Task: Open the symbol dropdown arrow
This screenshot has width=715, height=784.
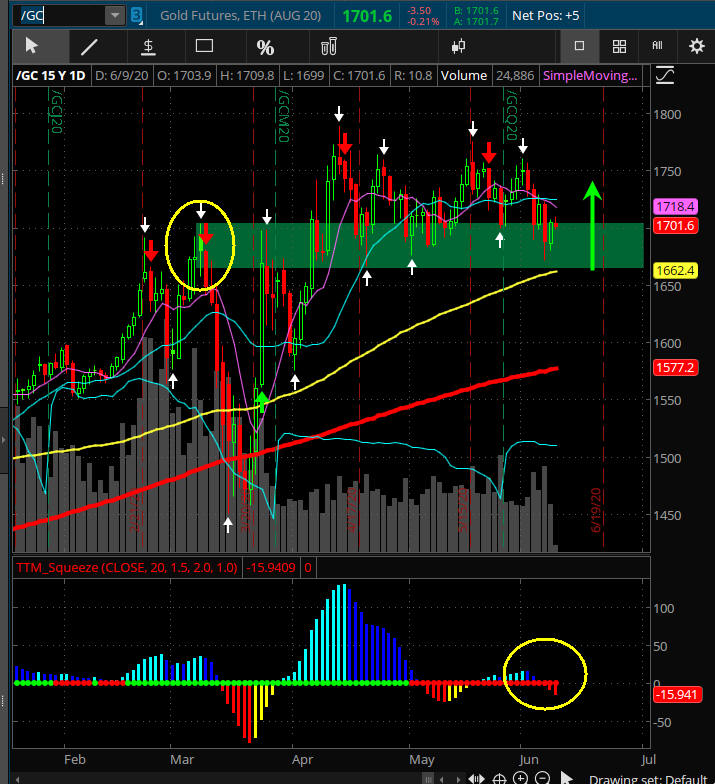Action: pos(114,16)
